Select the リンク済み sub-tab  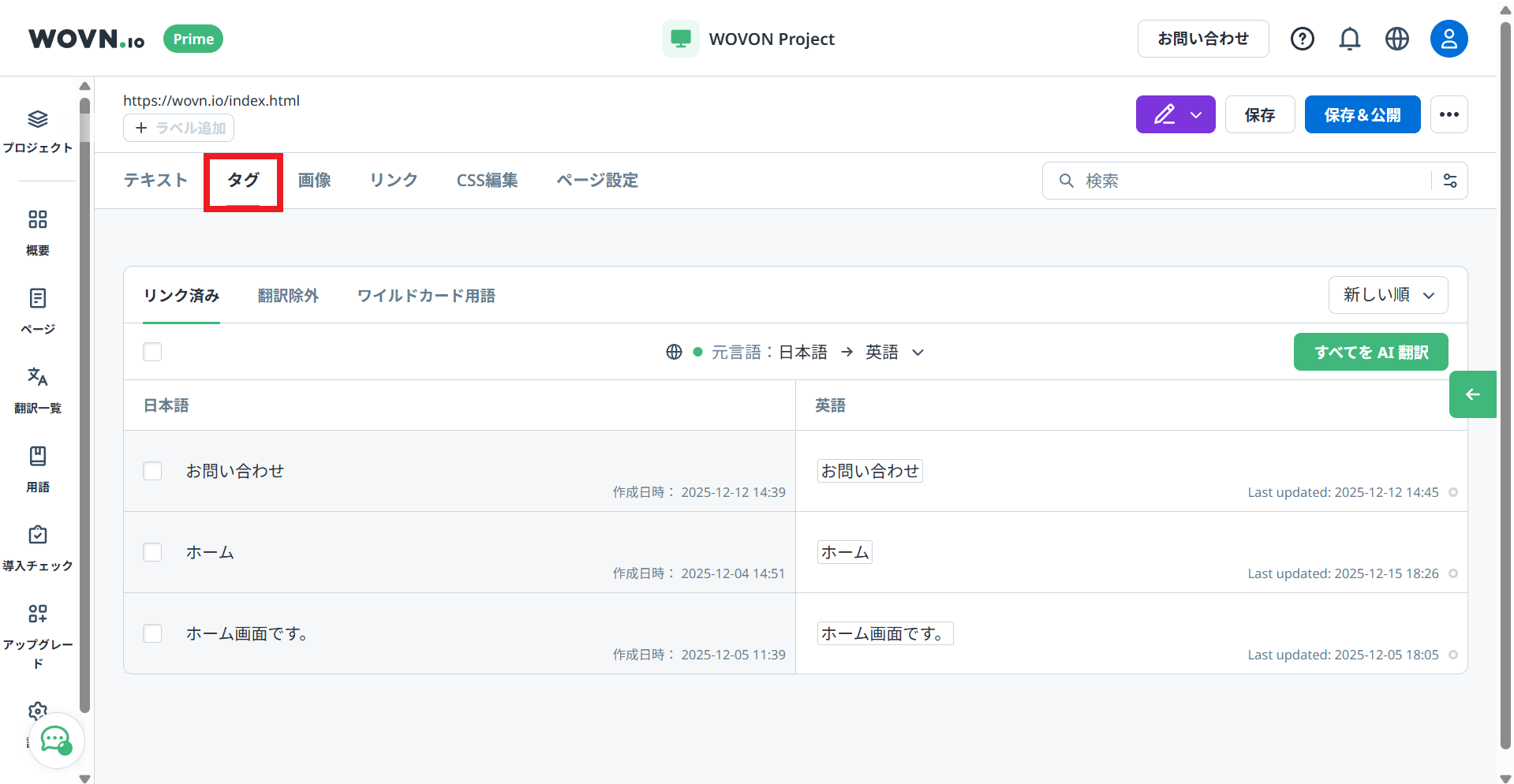181,296
